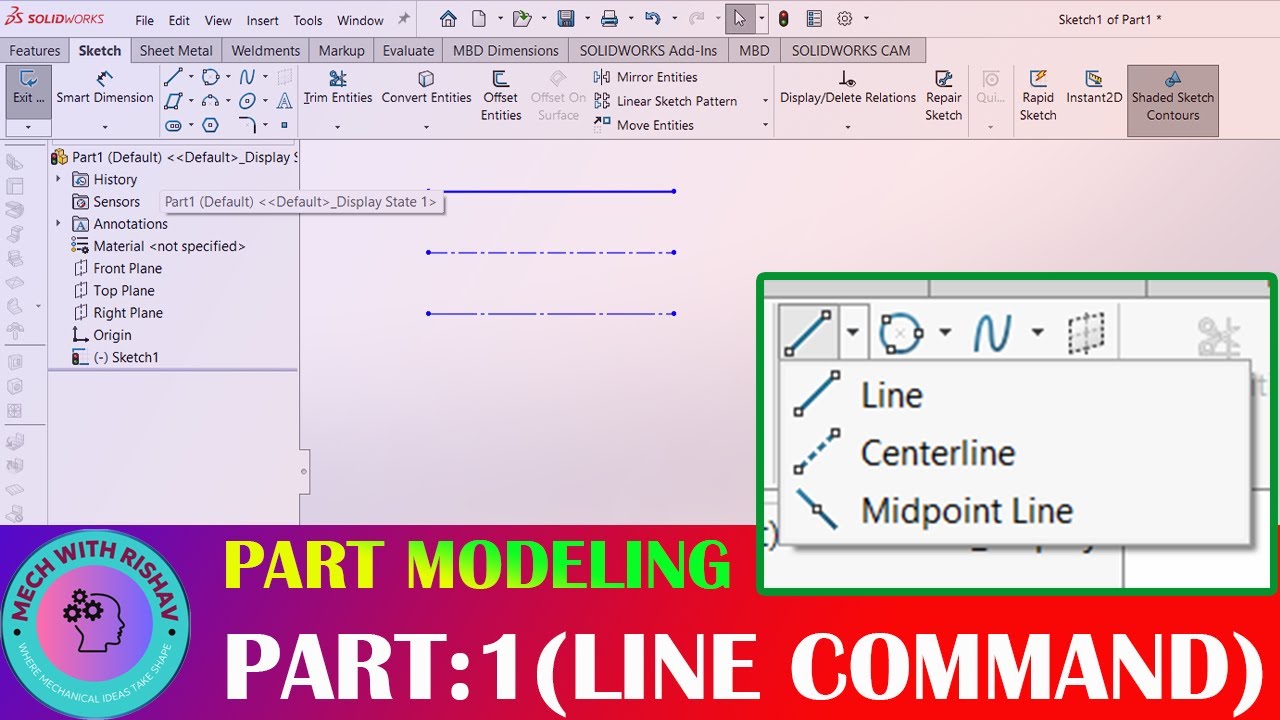Activate Trim Entities

click(338, 88)
